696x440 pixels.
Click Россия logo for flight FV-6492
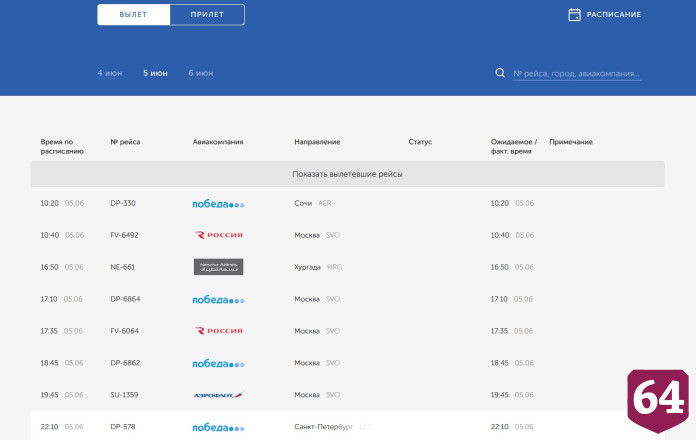point(219,235)
